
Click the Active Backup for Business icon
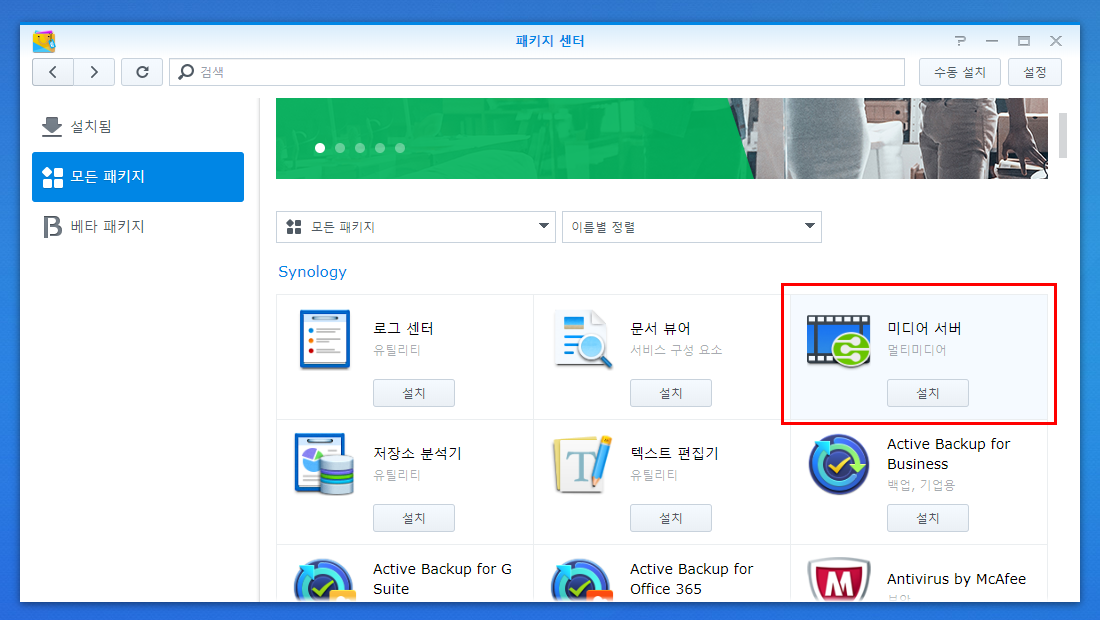click(839, 464)
